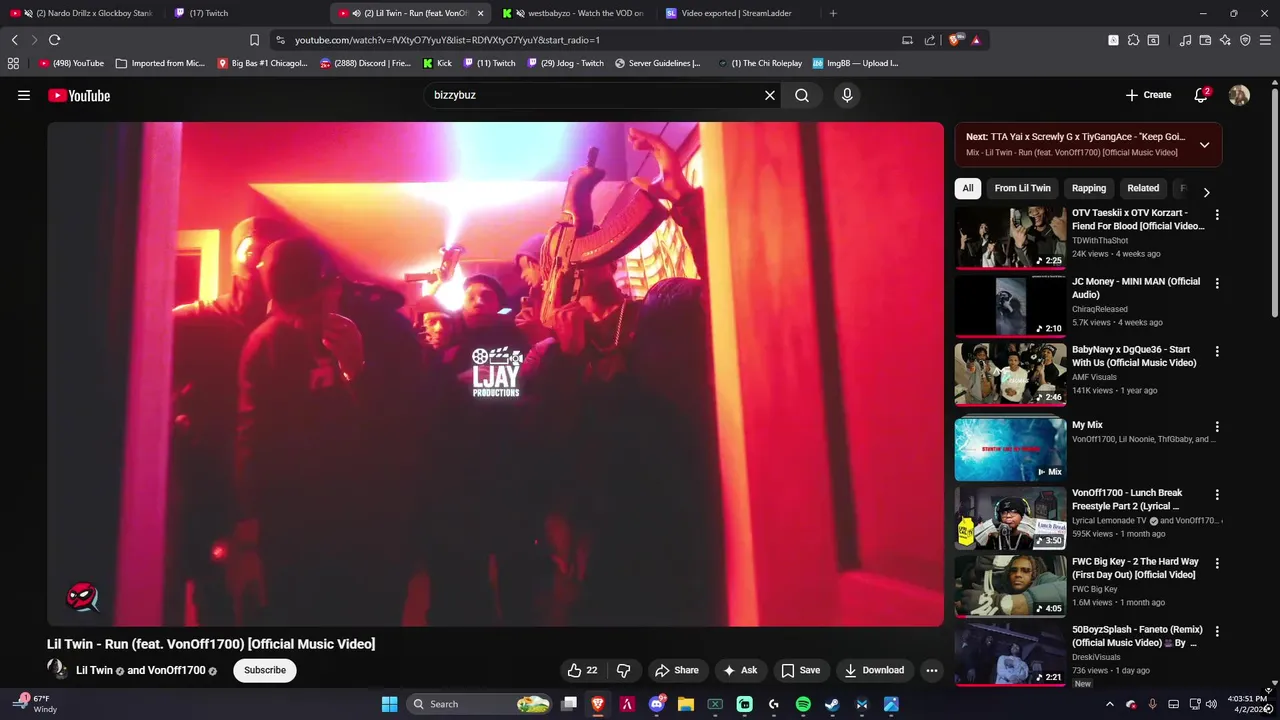Bookmark this page in the address bar
Viewport: 1280px width, 720px height.
pos(254,40)
